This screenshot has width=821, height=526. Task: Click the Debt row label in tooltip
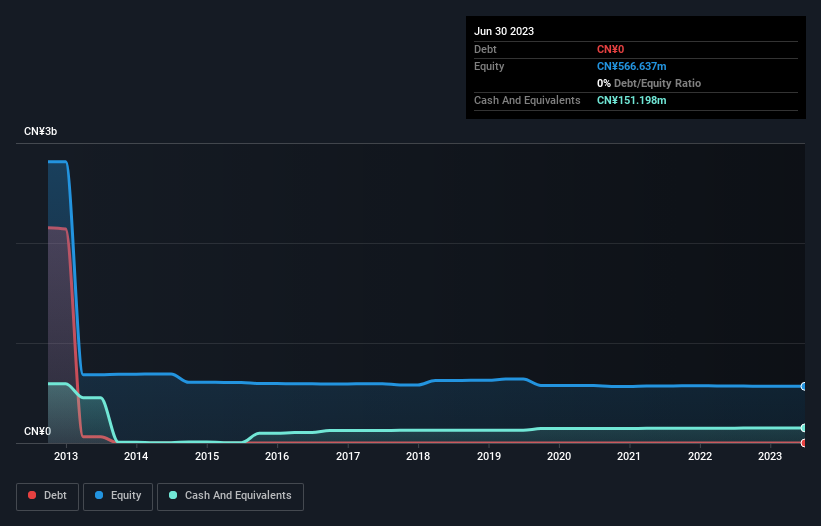point(485,49)
